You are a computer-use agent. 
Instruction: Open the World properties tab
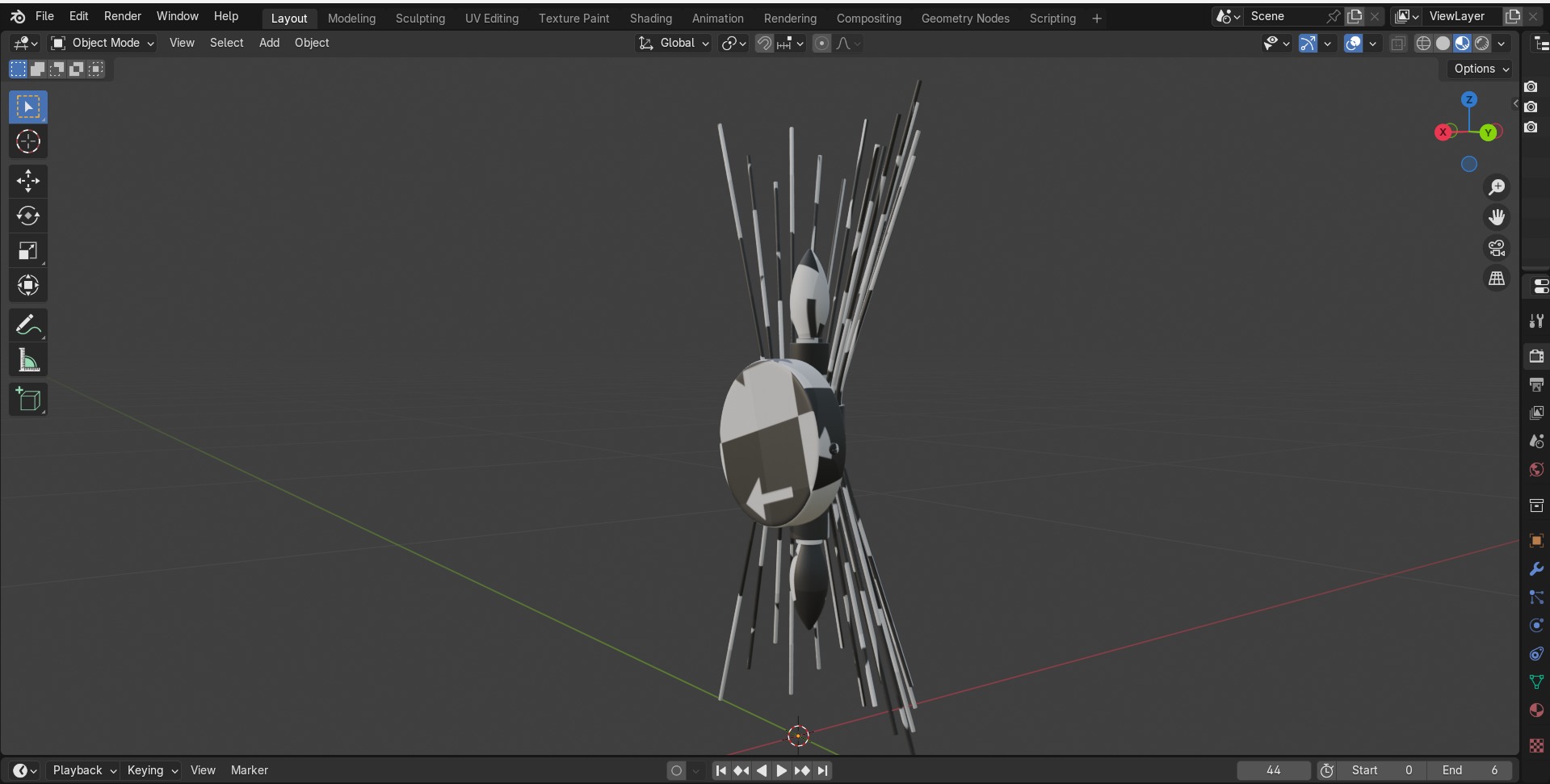click(x=1536, y=469)
